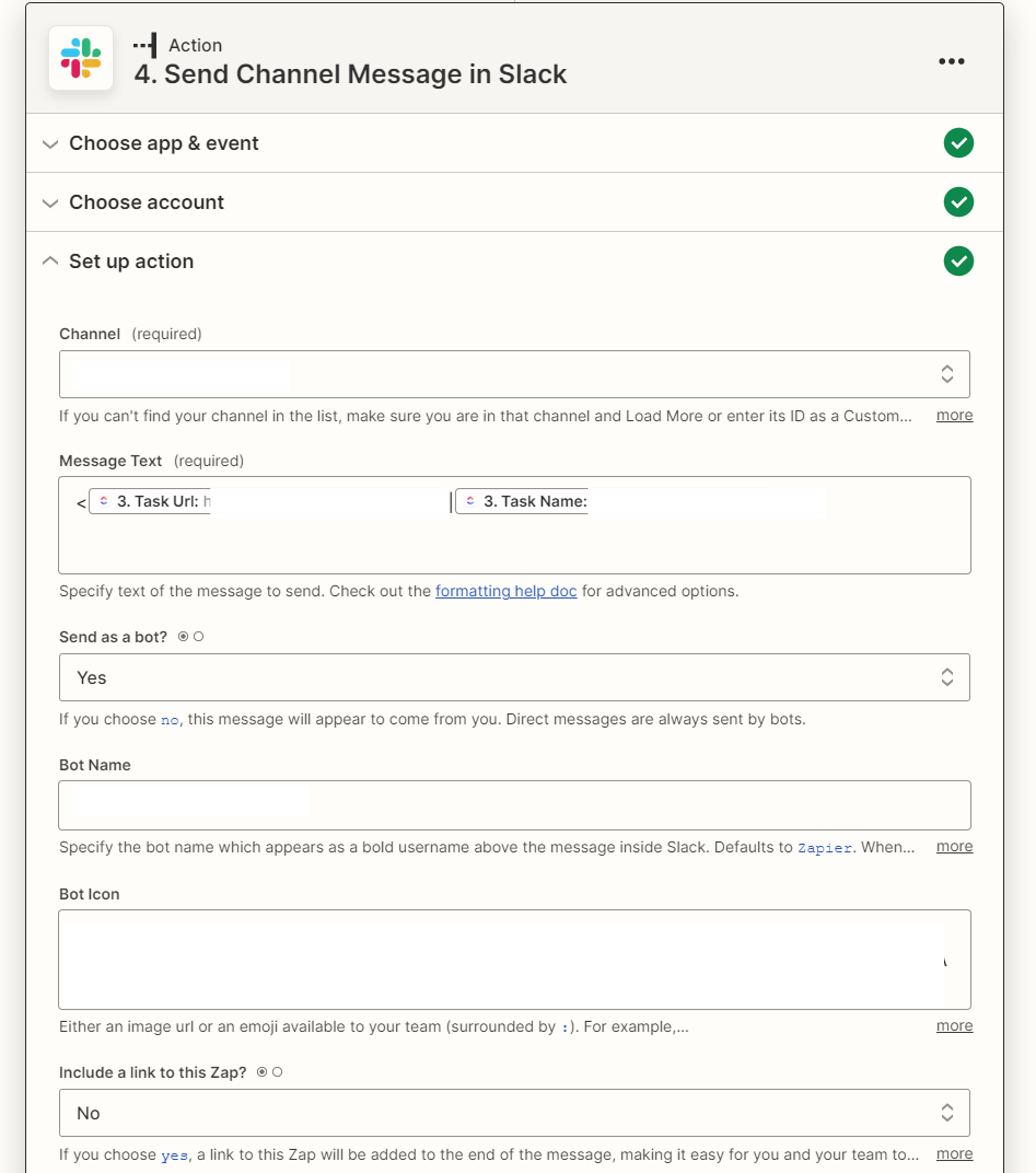Viewport: 1036px width, 1173px height.
Task: Click the Slack app logo icon
Action: (x=81, y=58)
